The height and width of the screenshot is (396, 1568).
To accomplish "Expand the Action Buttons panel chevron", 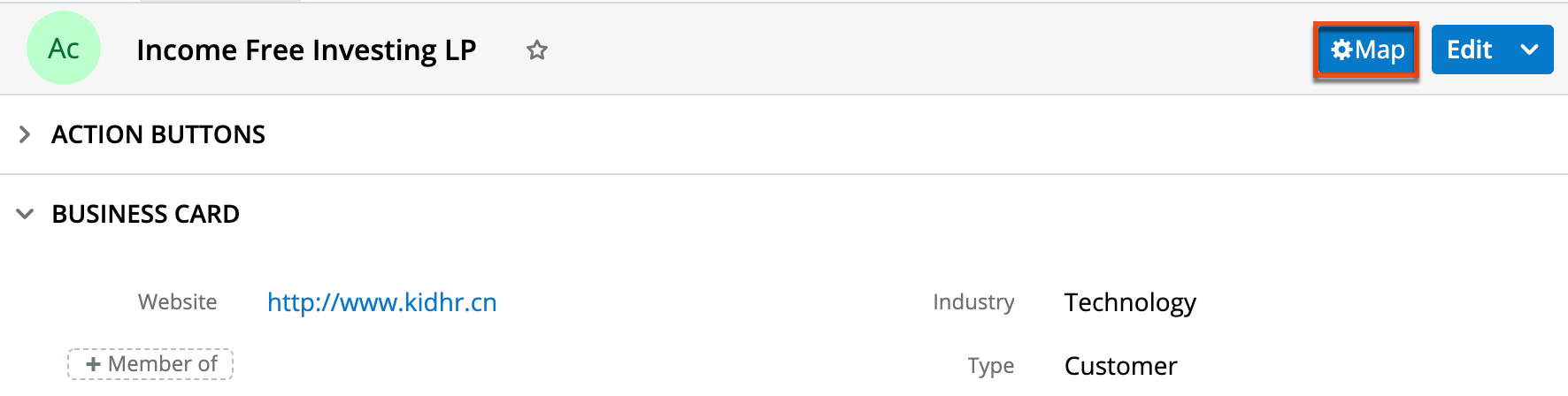I will pyautogui.click(x=25, y=134).
